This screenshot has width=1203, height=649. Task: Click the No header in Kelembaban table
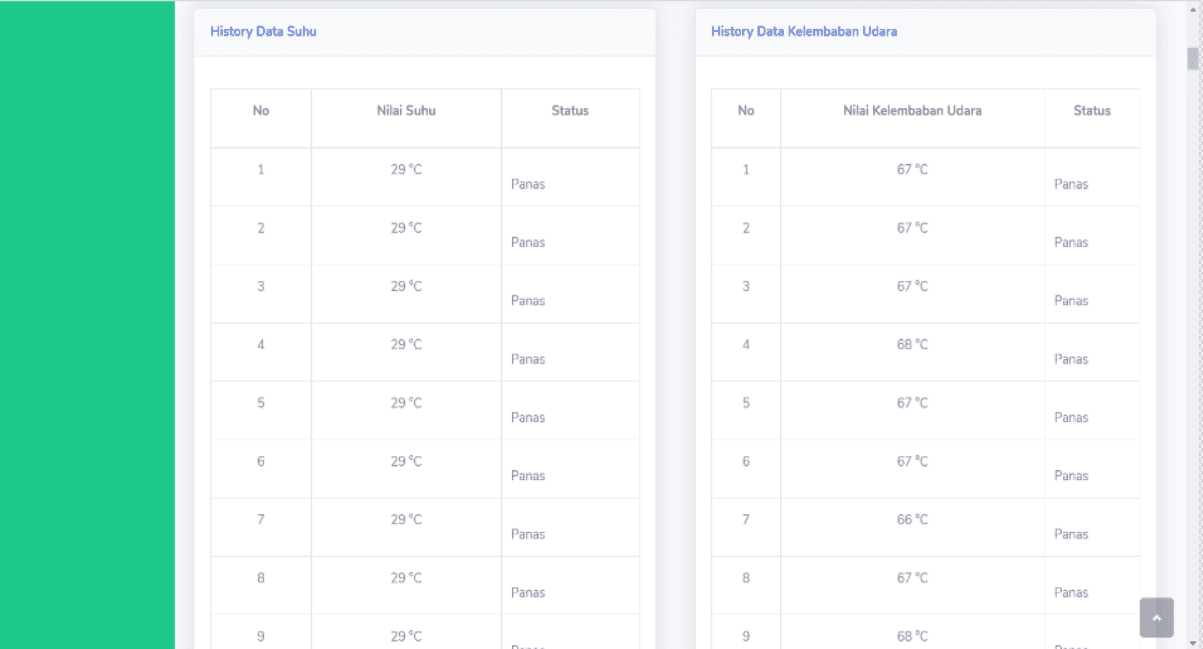[746, 111]
